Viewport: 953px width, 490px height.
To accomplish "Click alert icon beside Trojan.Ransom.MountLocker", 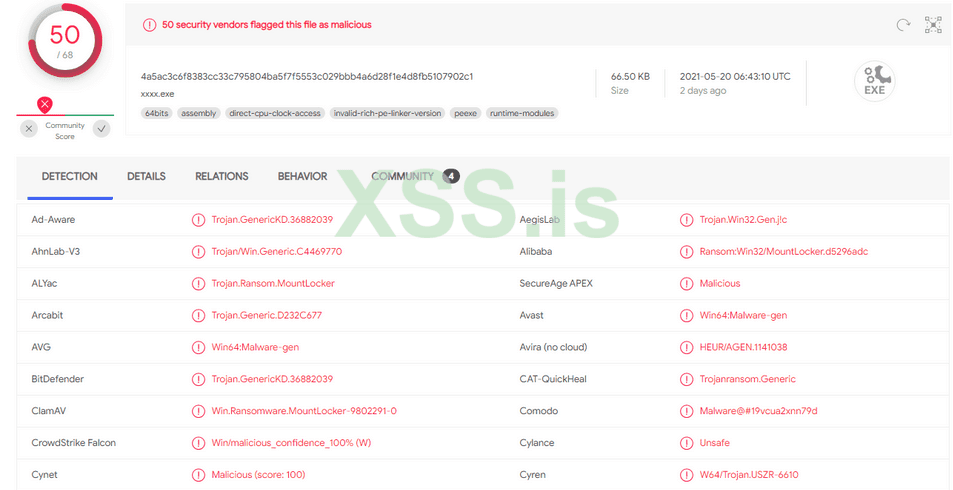I will [198, 283].
